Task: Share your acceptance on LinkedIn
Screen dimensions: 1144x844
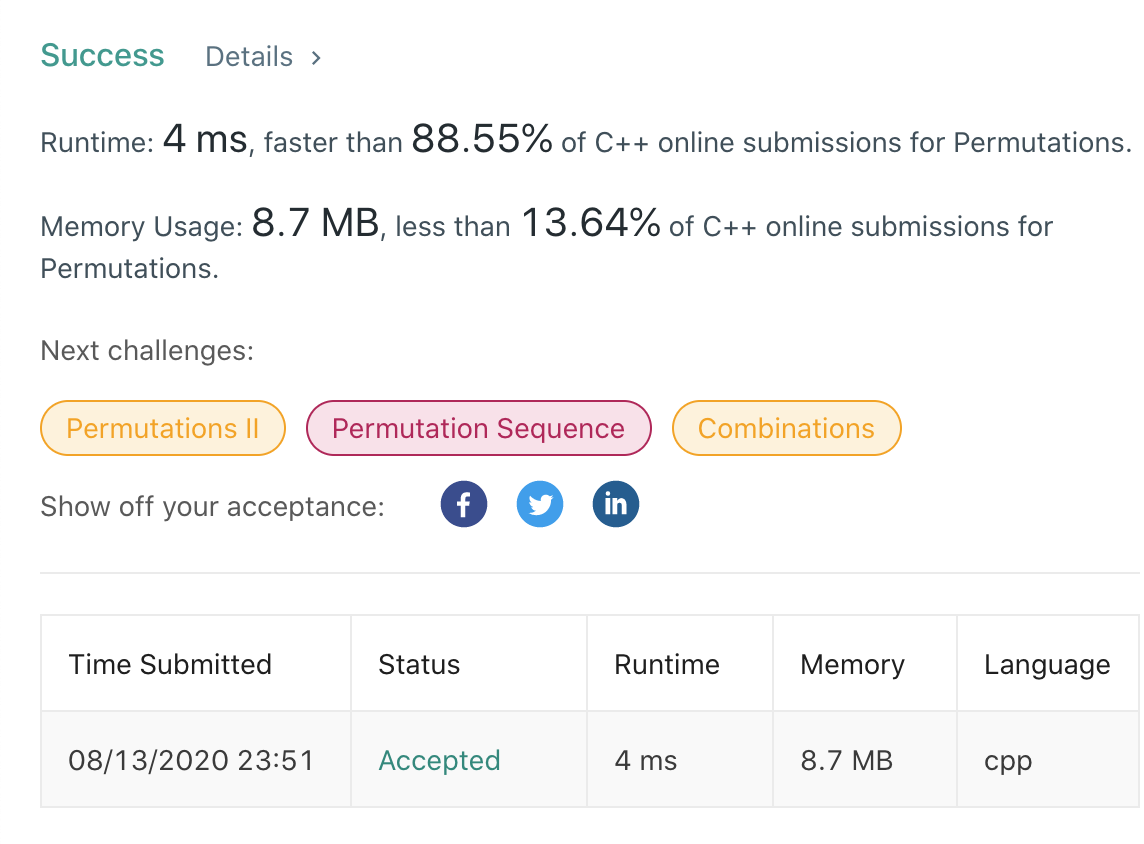Action: (x=616, y=504)
